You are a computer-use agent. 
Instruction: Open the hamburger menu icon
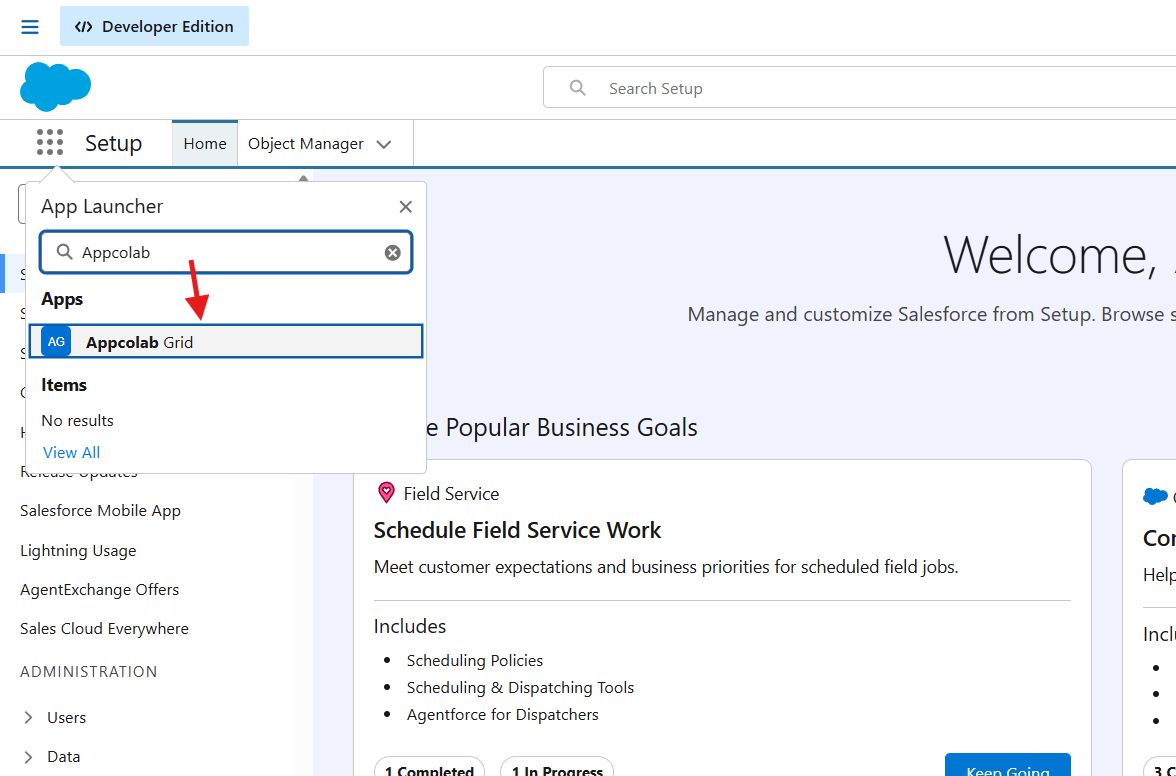click(x=30, y=27)
